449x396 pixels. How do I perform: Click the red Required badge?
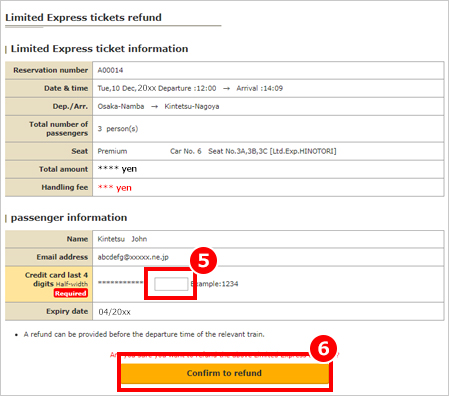tap(70, 293)
